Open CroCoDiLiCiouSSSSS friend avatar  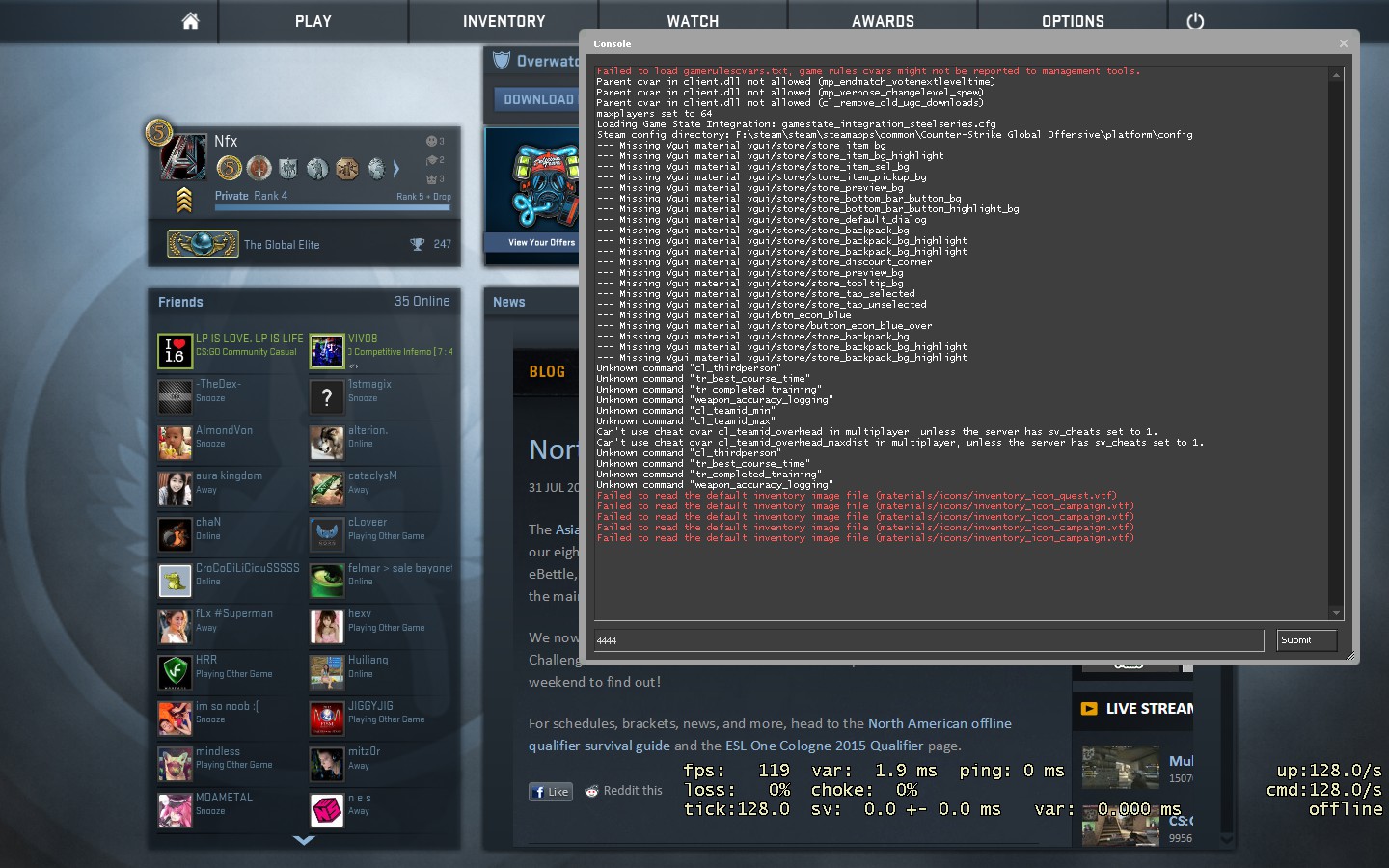175,581
